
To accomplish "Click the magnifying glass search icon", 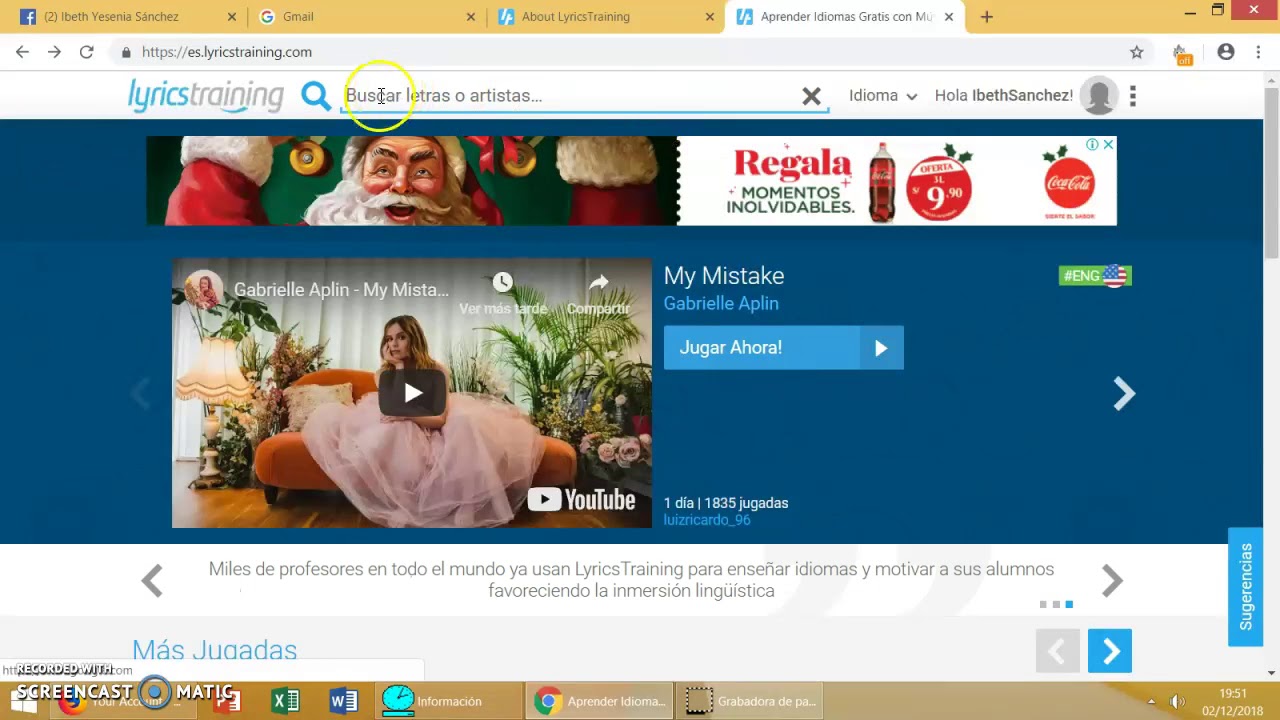I will point(315,96).
